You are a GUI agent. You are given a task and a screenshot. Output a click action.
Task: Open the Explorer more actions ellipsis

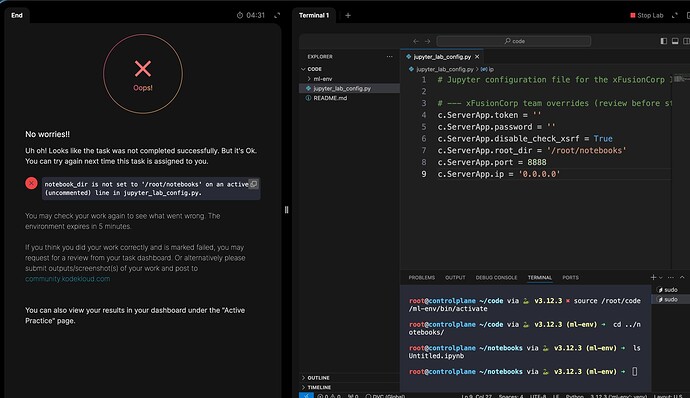389,56
